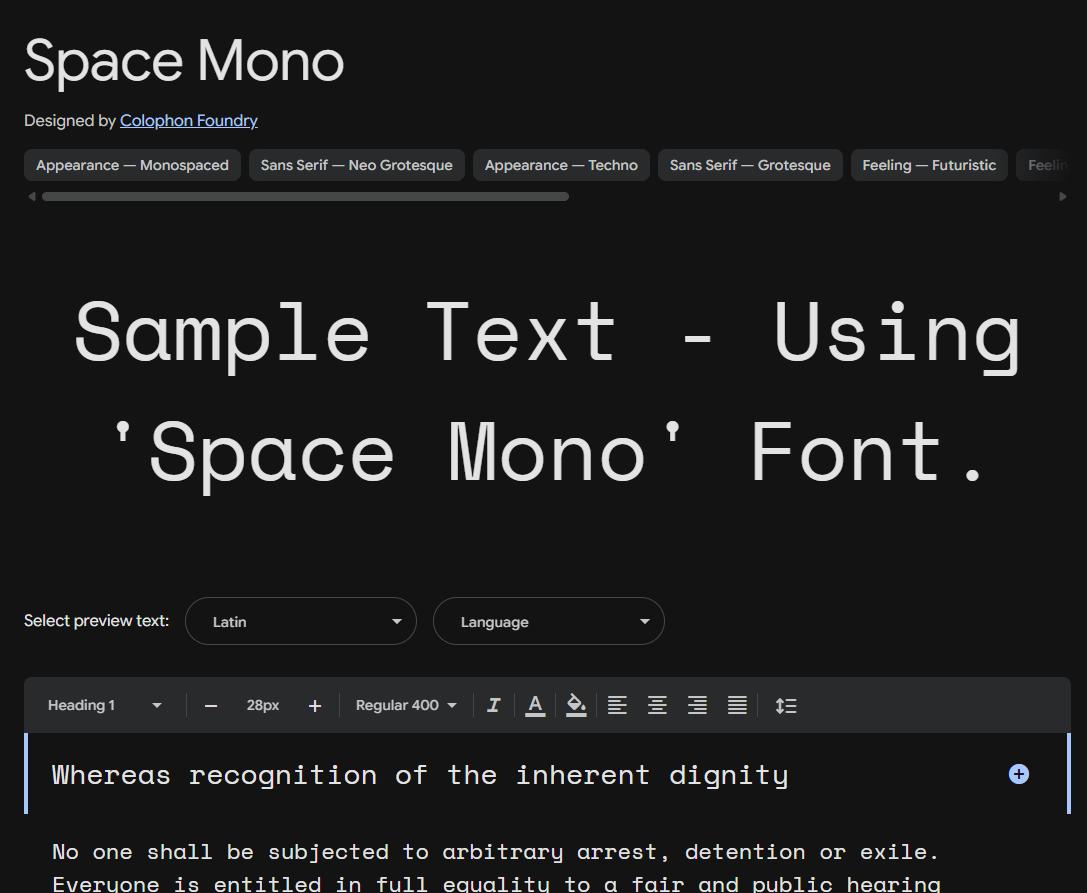Click the blue plus circle icon
Viewport: 1087px width, 893px height.
[1018, 774]
